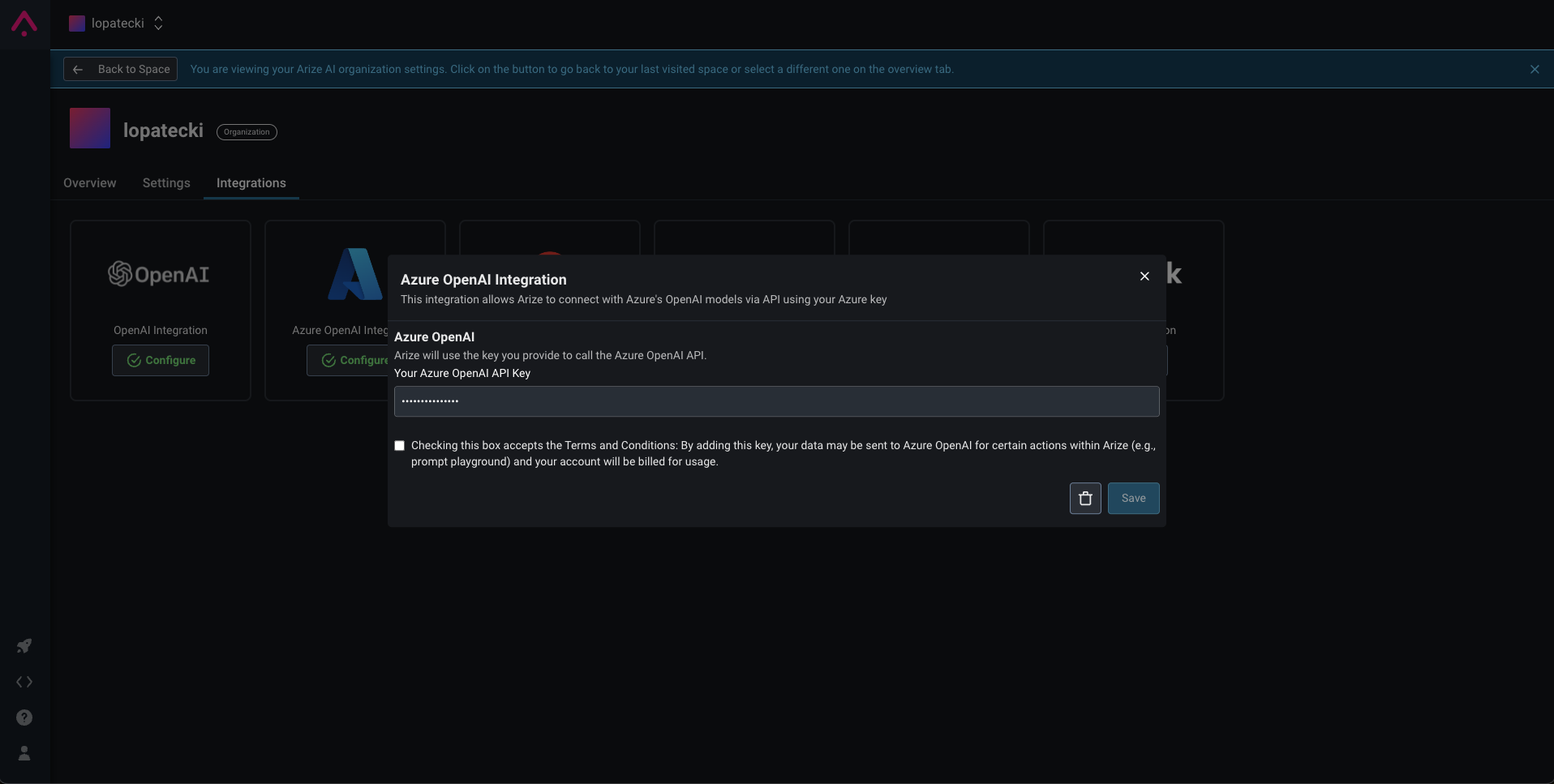Image resolution: width=1554 pixels, height=784 pixels.
Task: Go Back to Space
Action: [x=121, y=69]
